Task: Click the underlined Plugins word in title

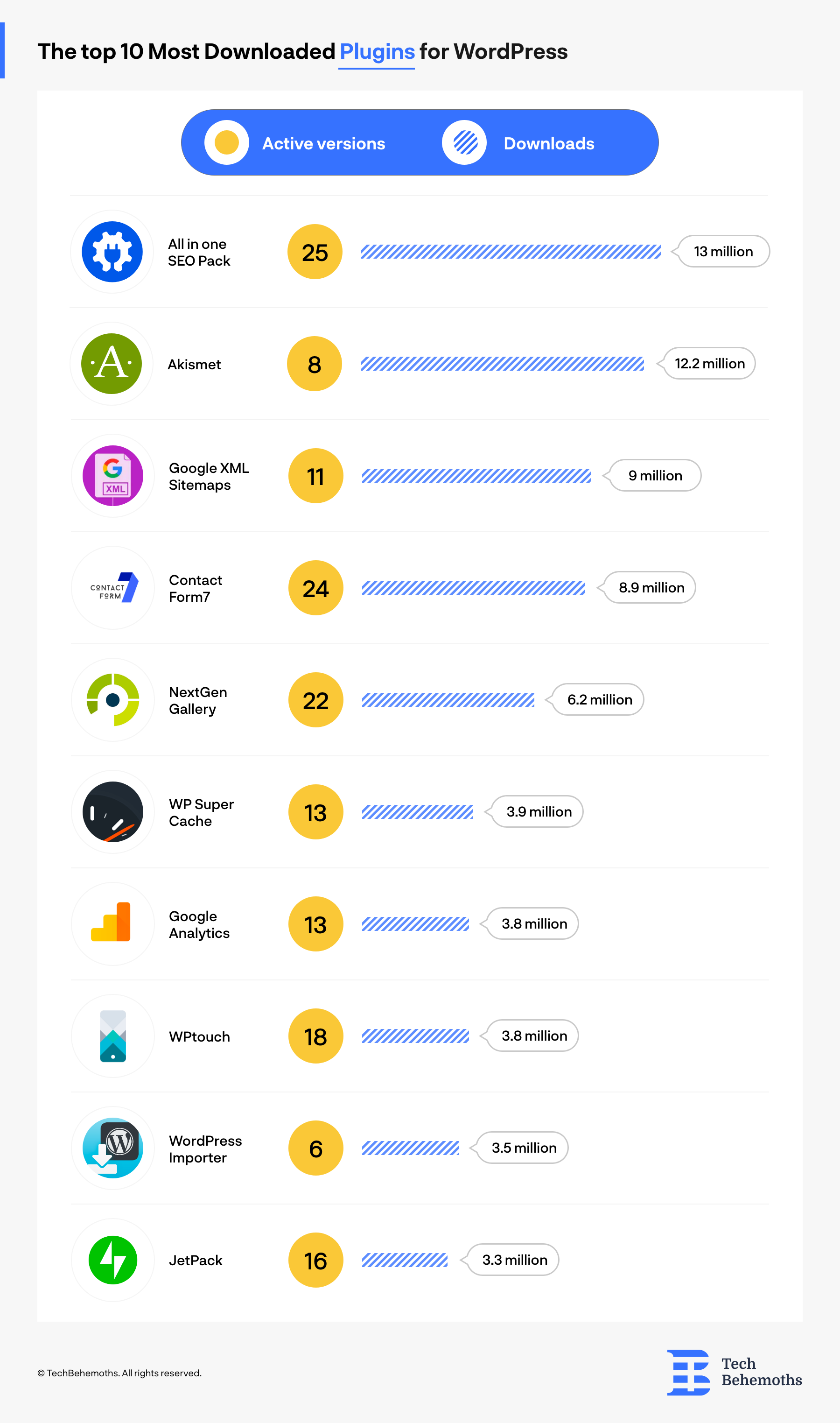Action: [x=377, y=52]
